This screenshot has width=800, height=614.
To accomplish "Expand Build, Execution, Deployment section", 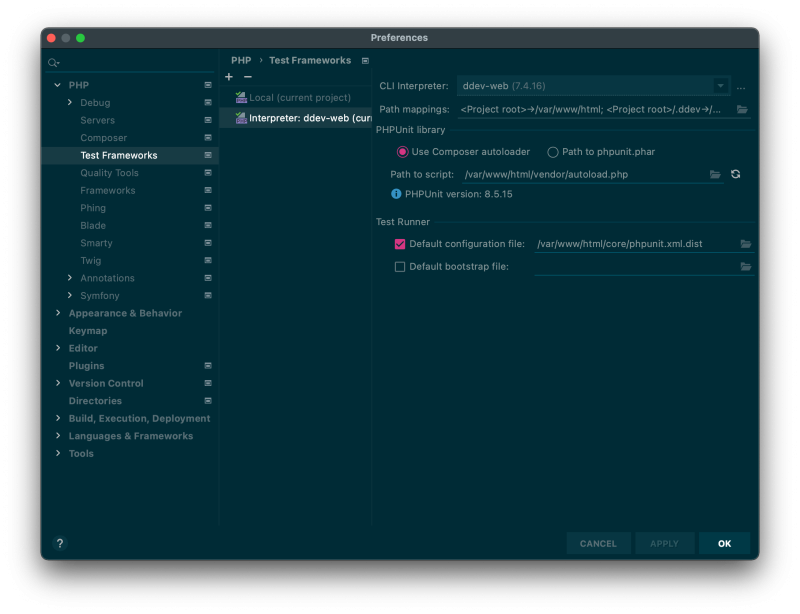I will (58, 419).
